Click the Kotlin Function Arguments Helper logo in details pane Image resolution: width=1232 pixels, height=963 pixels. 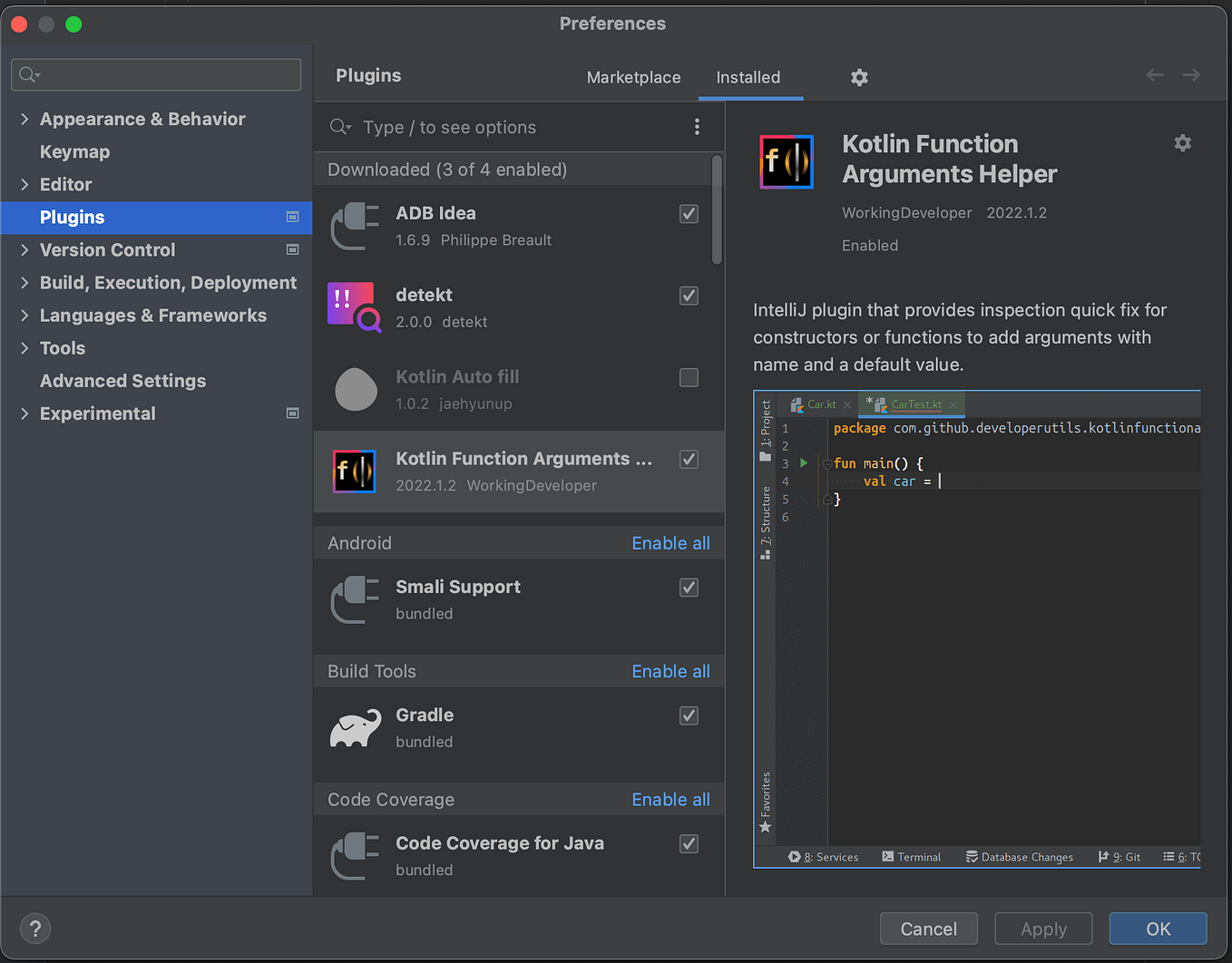click(786, 163)
